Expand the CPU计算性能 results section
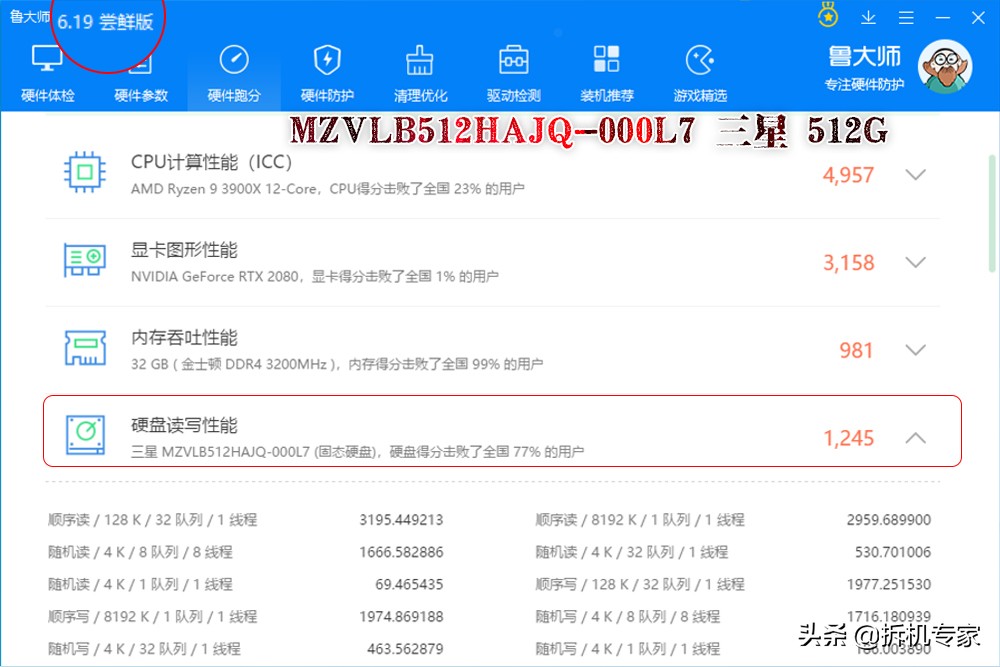 [x=916, y=174]
